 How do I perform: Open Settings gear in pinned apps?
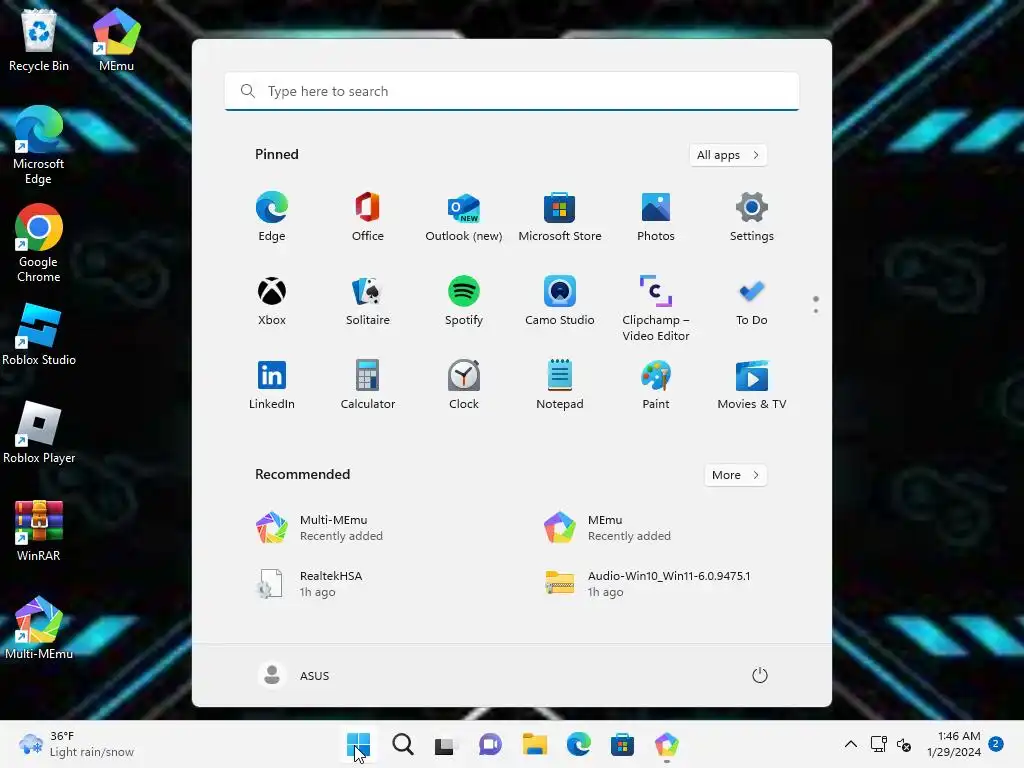pos(752,217)
